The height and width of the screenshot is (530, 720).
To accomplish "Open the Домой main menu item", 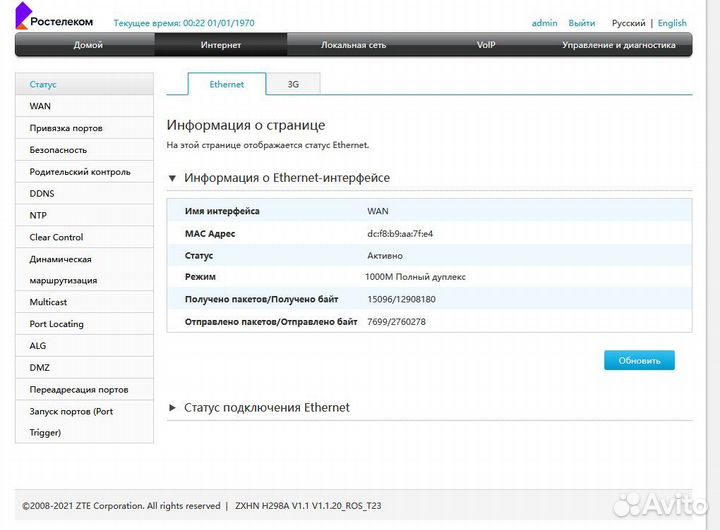I will [87, 45].
